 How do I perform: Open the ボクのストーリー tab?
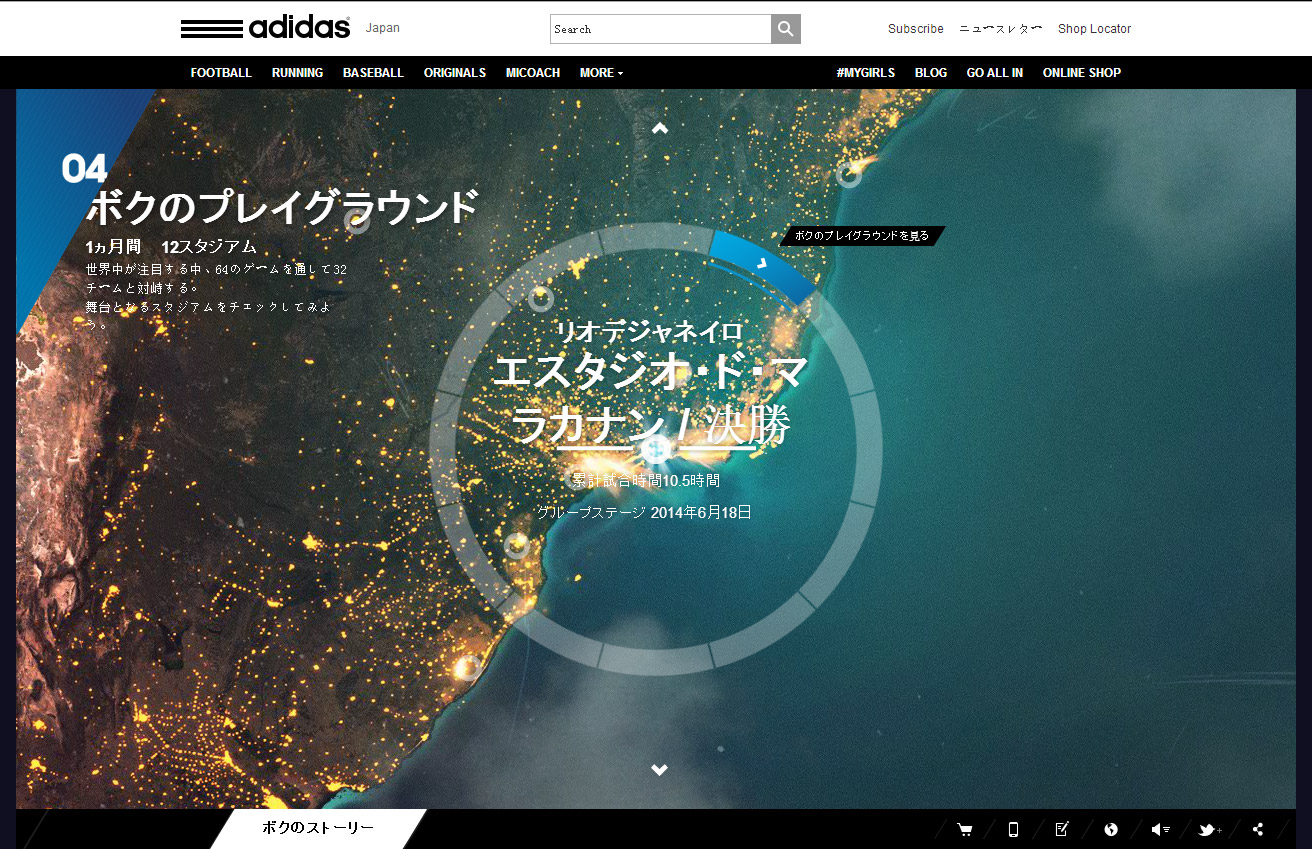[x=318, y=828]
